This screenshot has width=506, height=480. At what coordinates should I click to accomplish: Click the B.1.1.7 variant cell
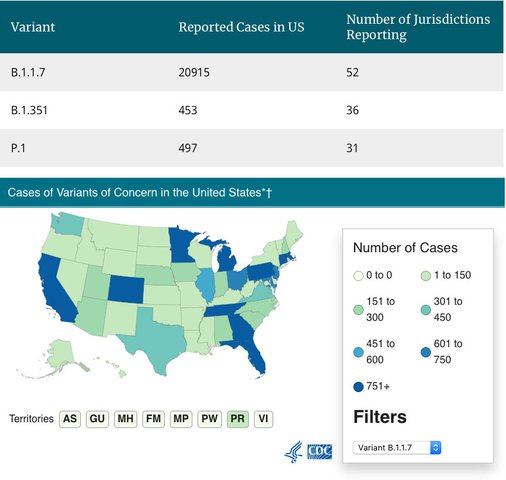(x=28, y=72)
